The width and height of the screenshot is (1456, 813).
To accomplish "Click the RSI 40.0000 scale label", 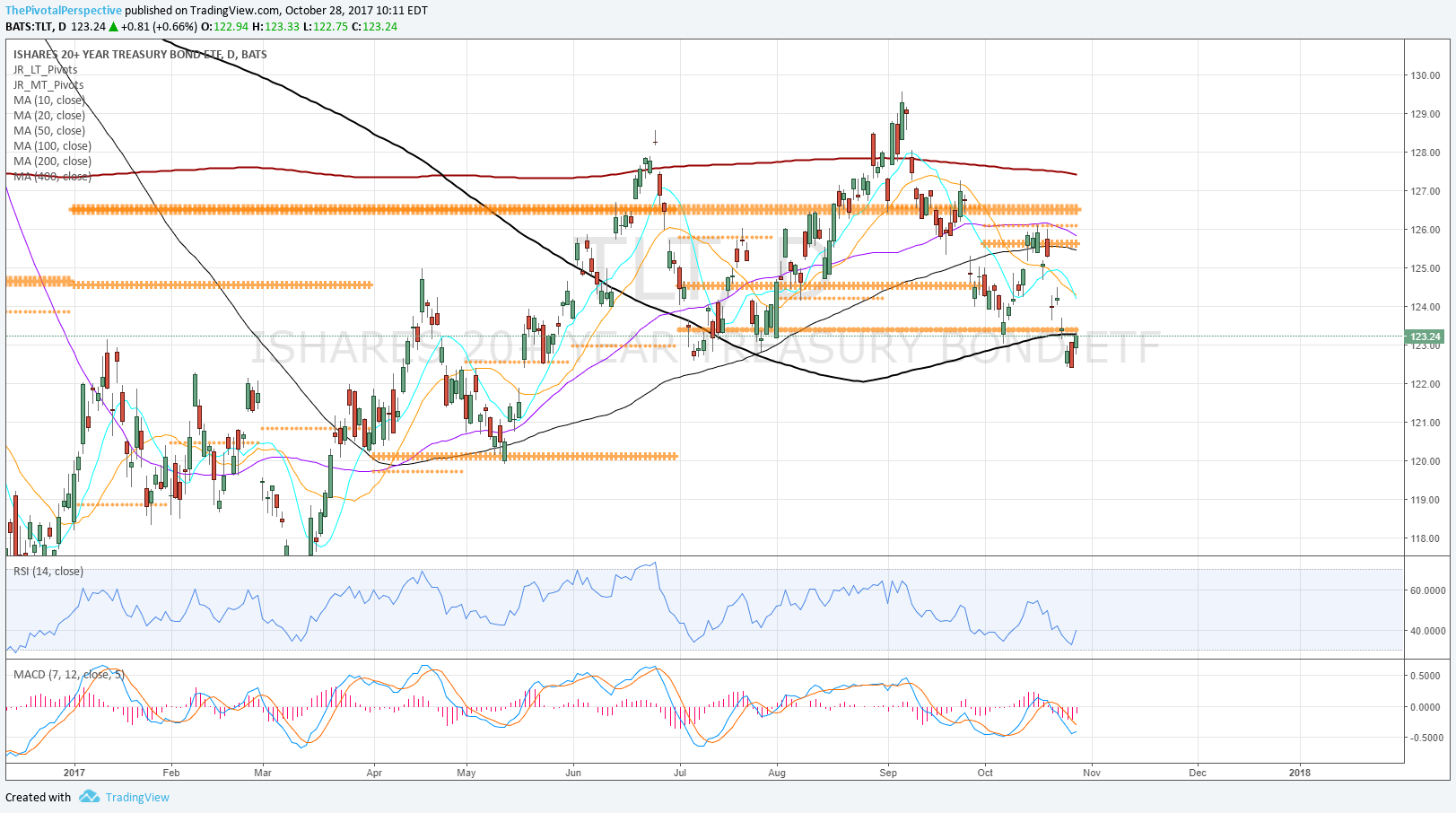I will [x=1428, y=631].
